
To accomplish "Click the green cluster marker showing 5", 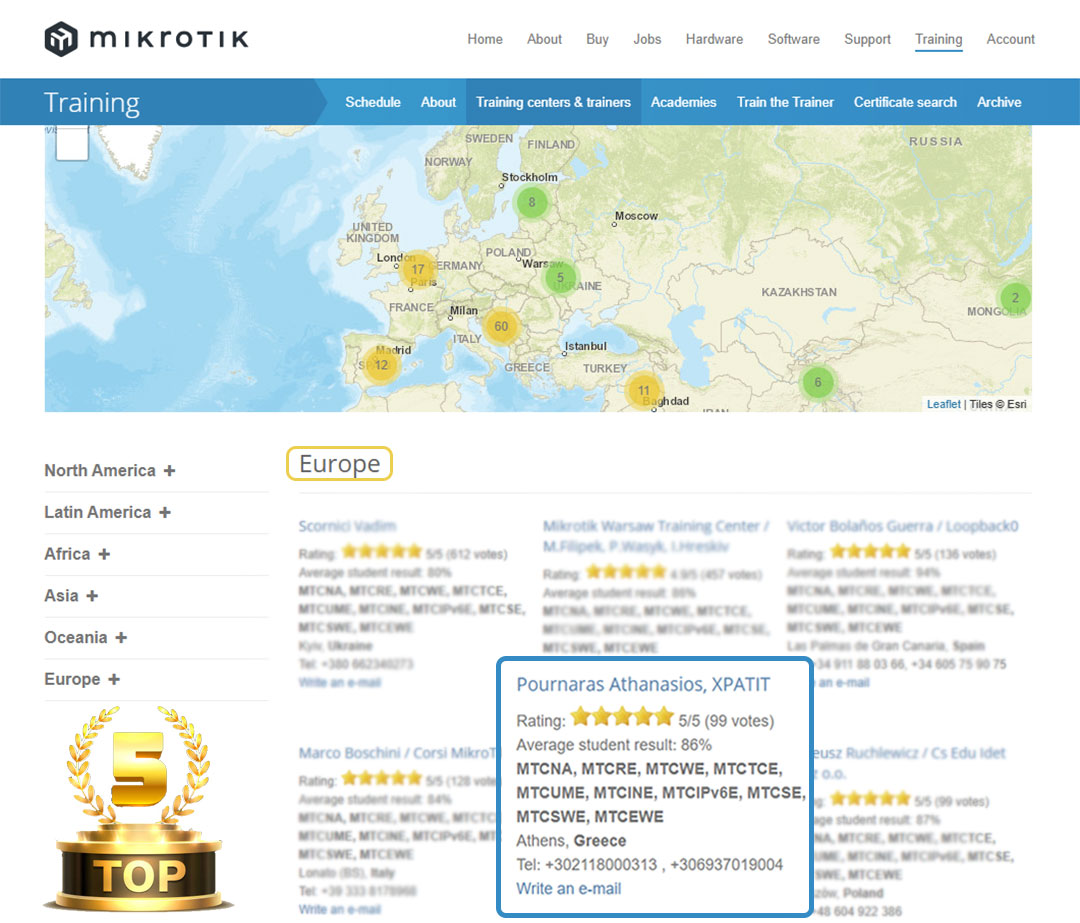I will coord(561,278).
